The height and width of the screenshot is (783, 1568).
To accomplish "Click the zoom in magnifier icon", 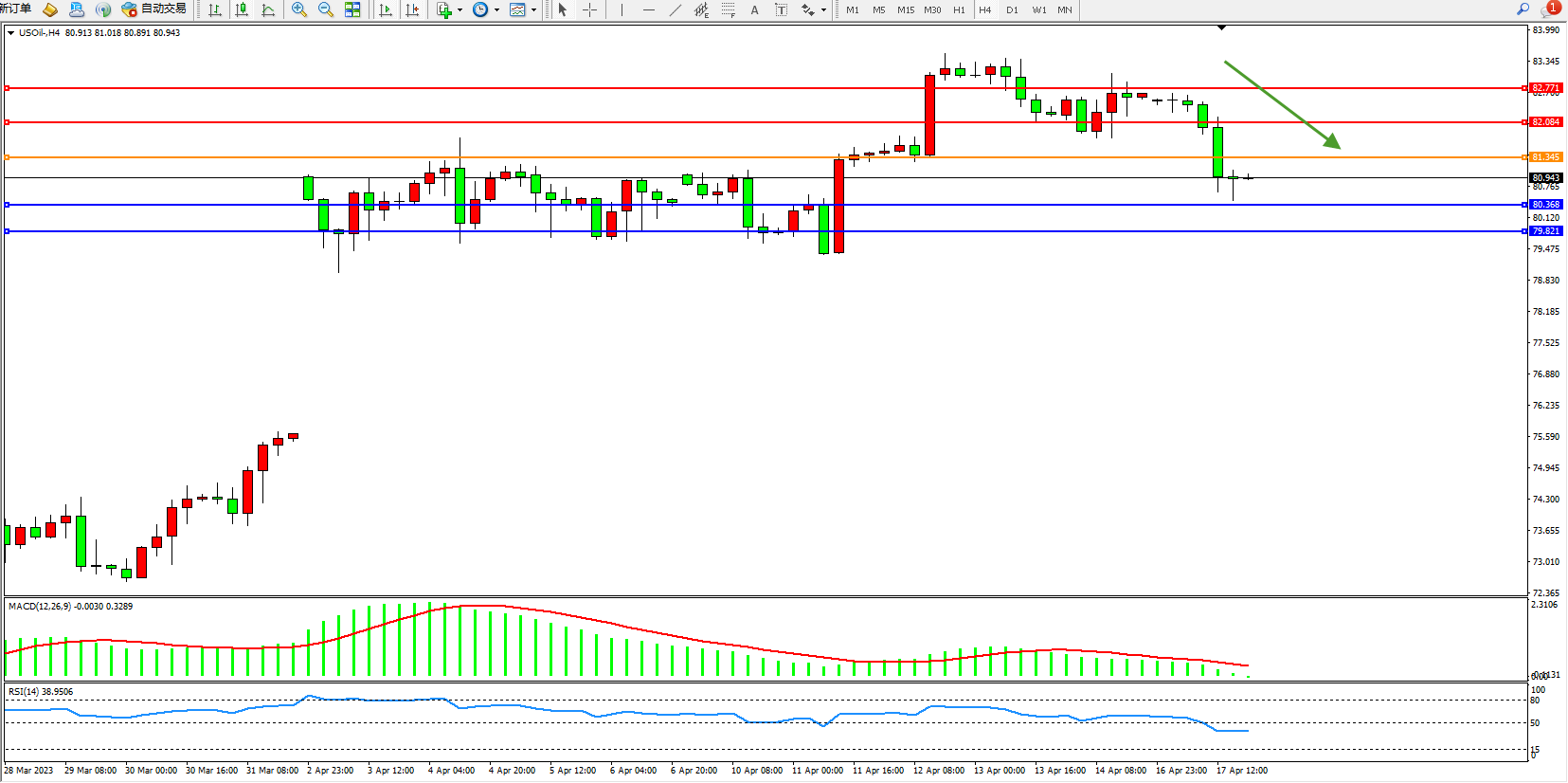I will pyautogui.click(x=299, y=9).
